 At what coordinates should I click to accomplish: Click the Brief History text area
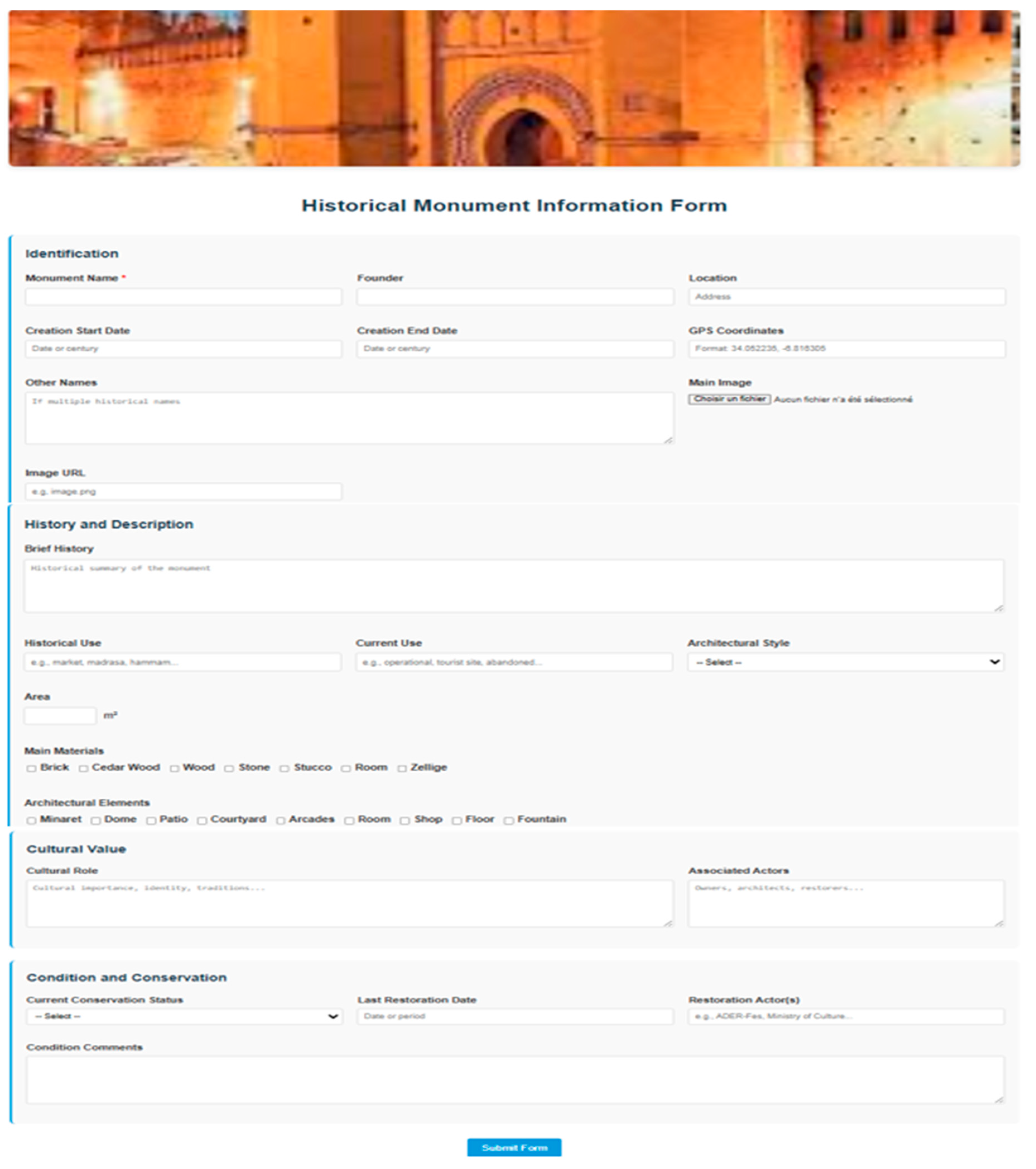coord(513,586)
